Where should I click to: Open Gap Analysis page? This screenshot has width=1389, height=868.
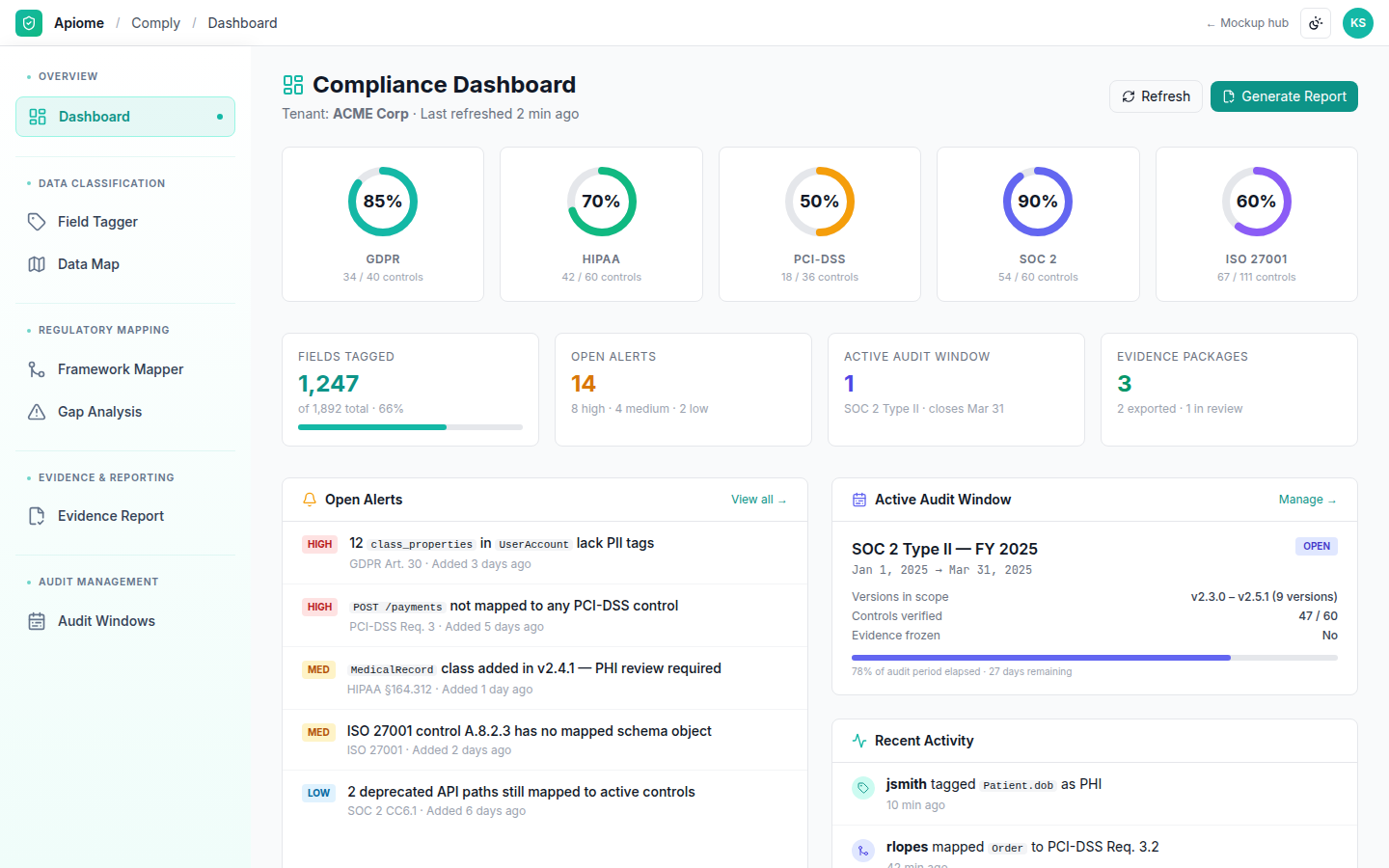tap(125, 412)
